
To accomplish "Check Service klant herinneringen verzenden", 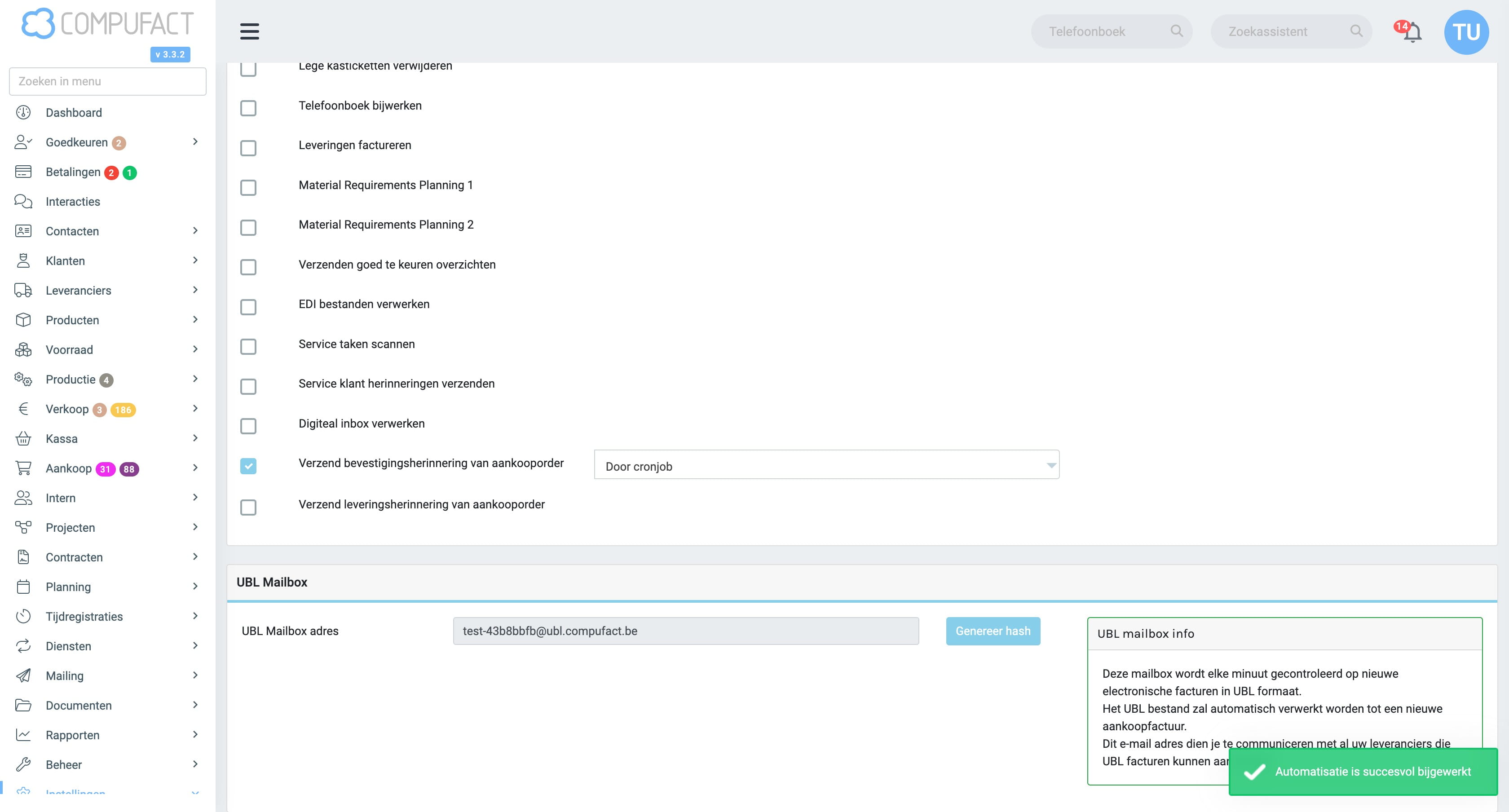I will (x=248, y=387).
